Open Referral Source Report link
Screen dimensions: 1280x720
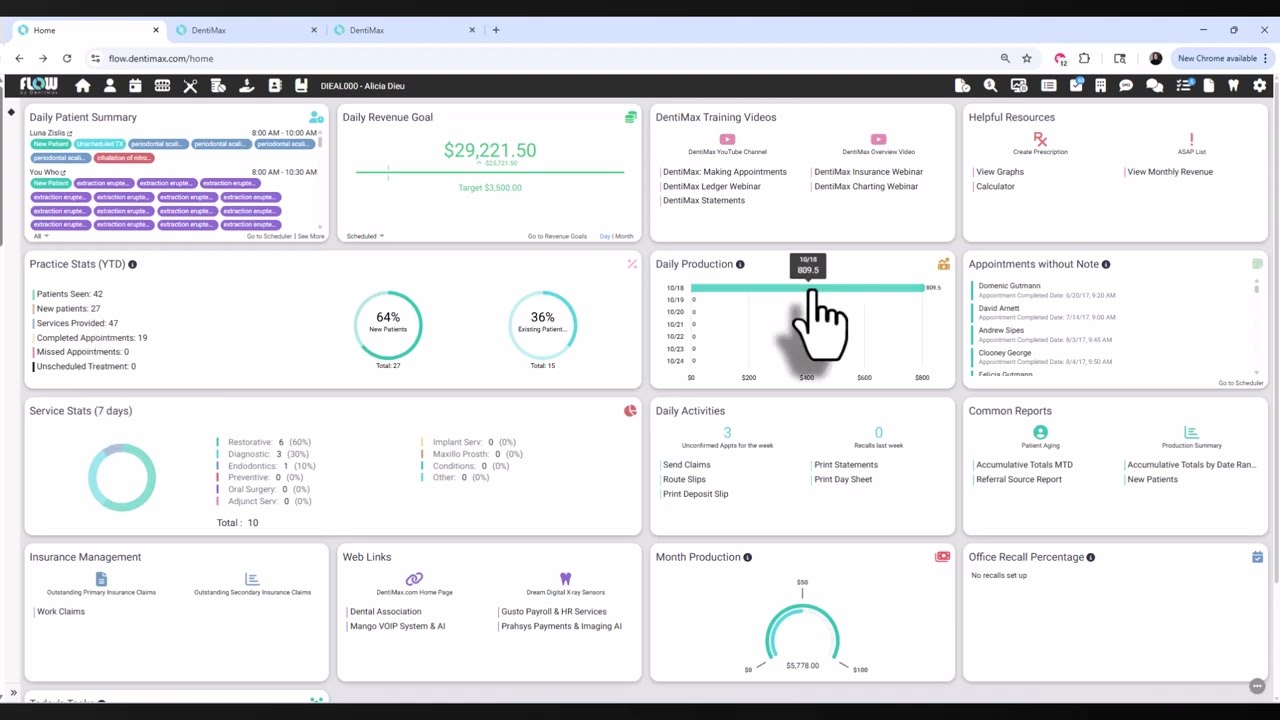[1018, 479]
